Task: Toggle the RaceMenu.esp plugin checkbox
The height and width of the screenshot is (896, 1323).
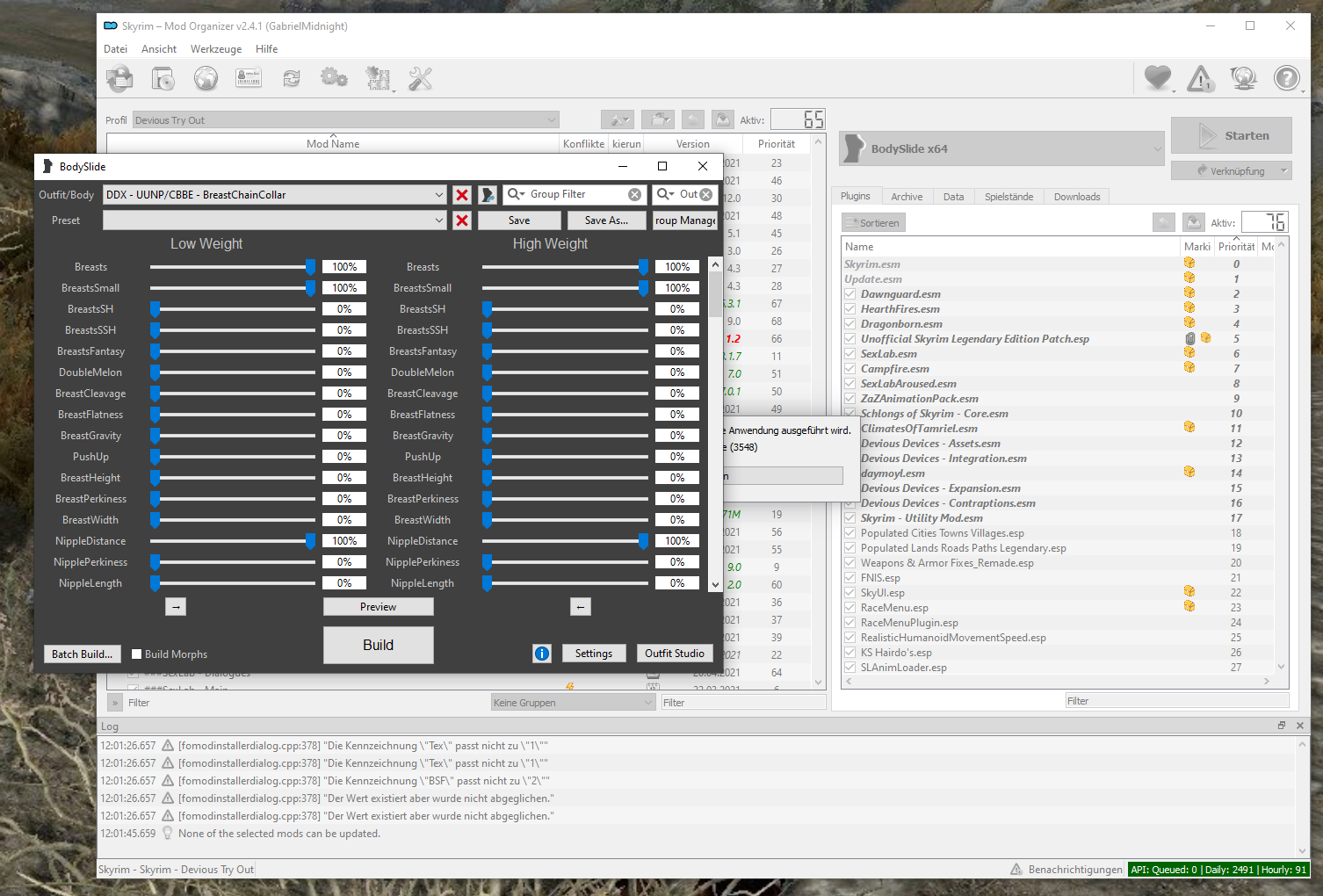Action: [850, 608]
